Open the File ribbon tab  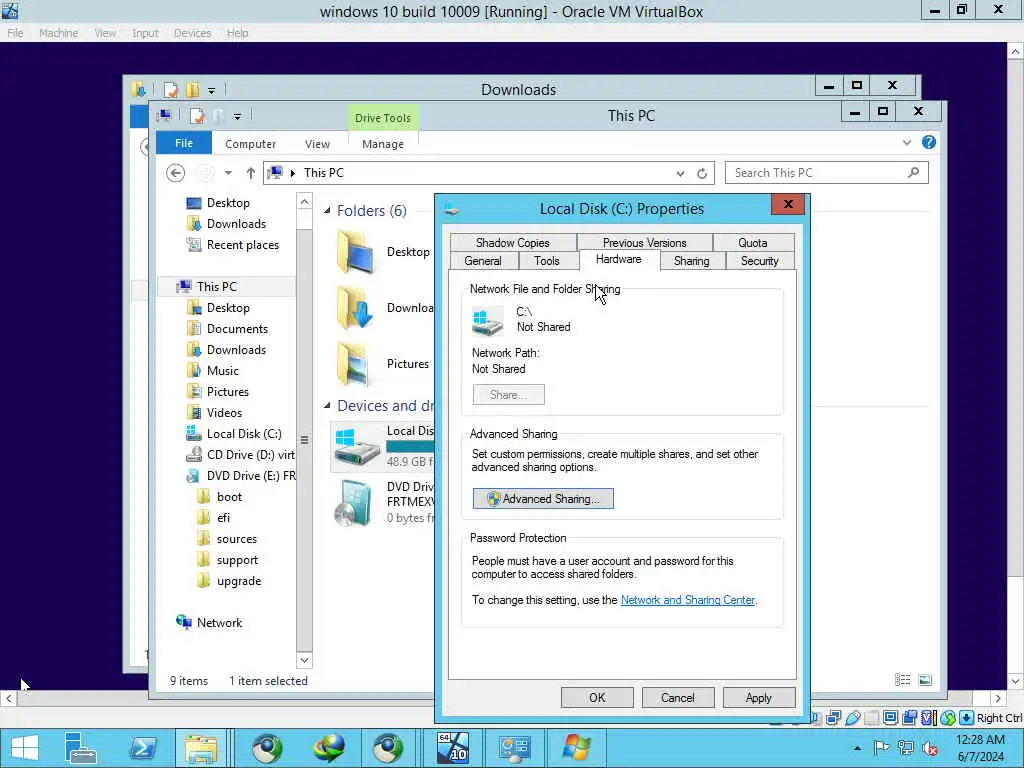click(x=184, y=143)
